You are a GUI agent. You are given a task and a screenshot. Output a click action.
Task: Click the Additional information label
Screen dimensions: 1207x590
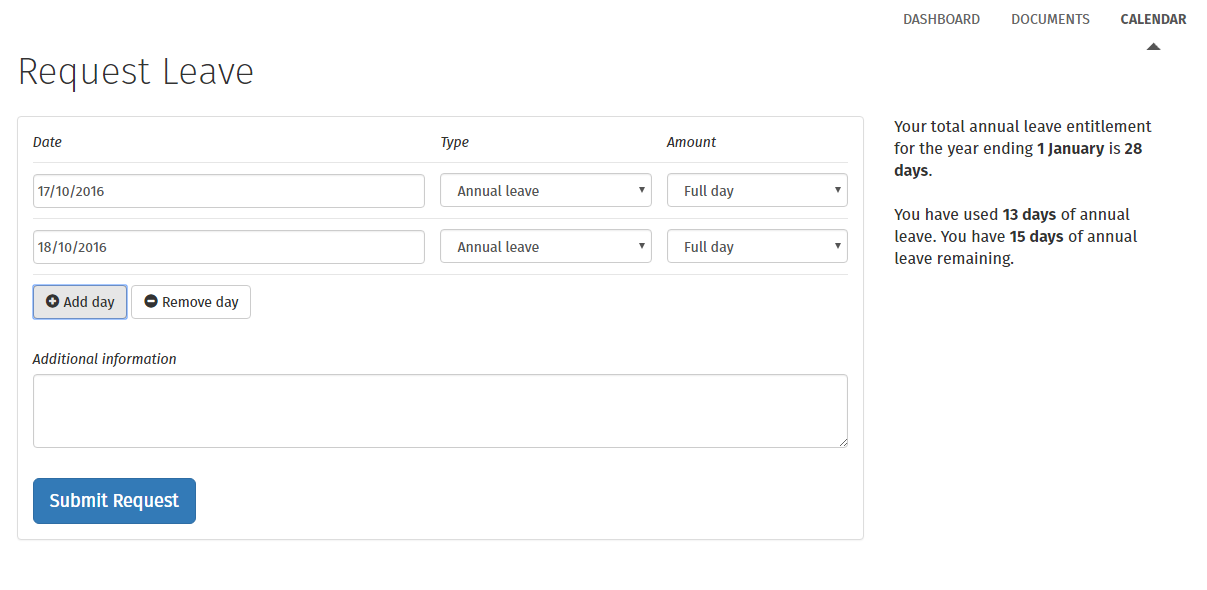104,359
